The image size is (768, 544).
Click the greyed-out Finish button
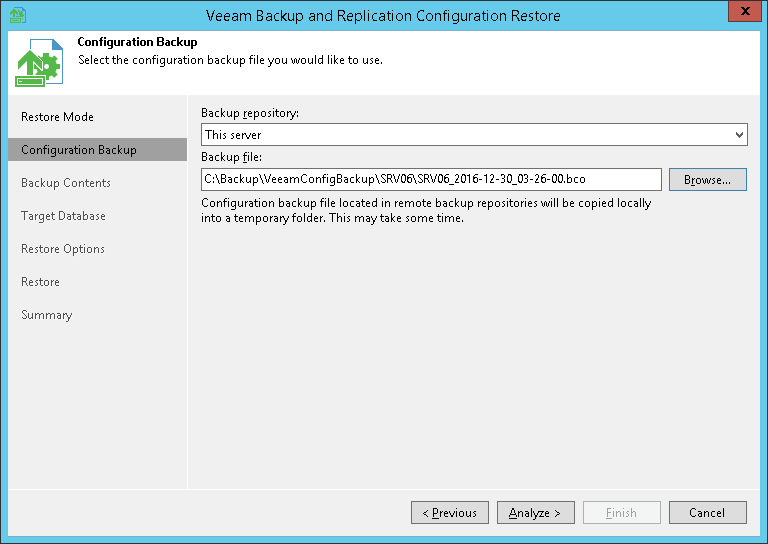pos(621,513)
